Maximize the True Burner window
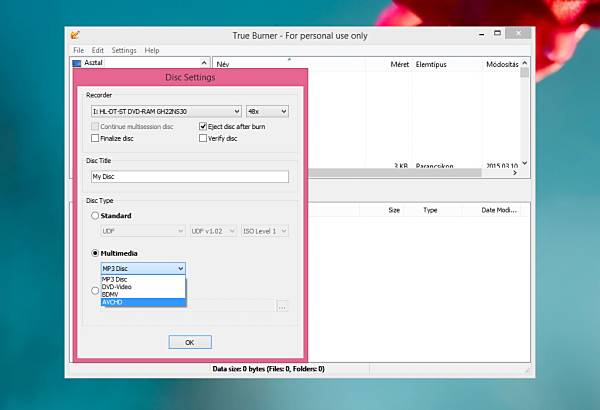The image size is (600, 410). coord(497,33)
